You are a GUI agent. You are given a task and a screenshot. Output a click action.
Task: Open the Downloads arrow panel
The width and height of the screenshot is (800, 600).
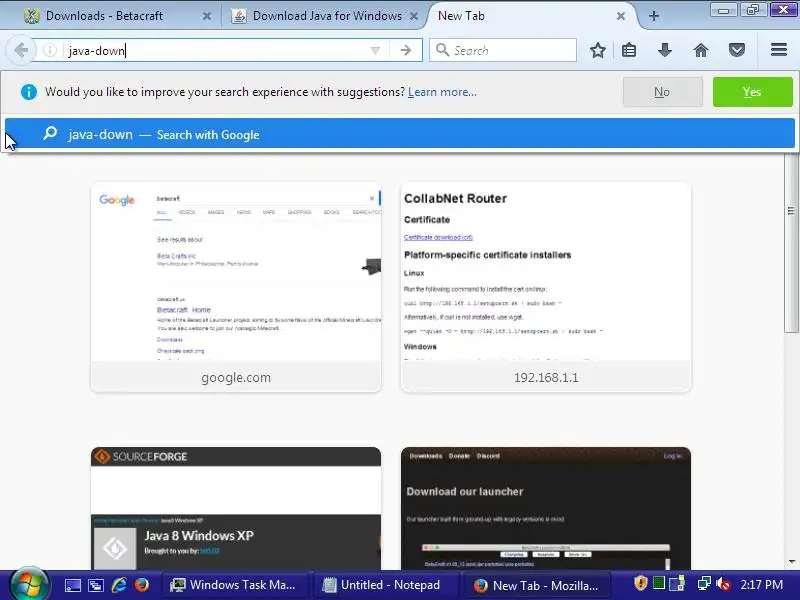click(664, 50)
